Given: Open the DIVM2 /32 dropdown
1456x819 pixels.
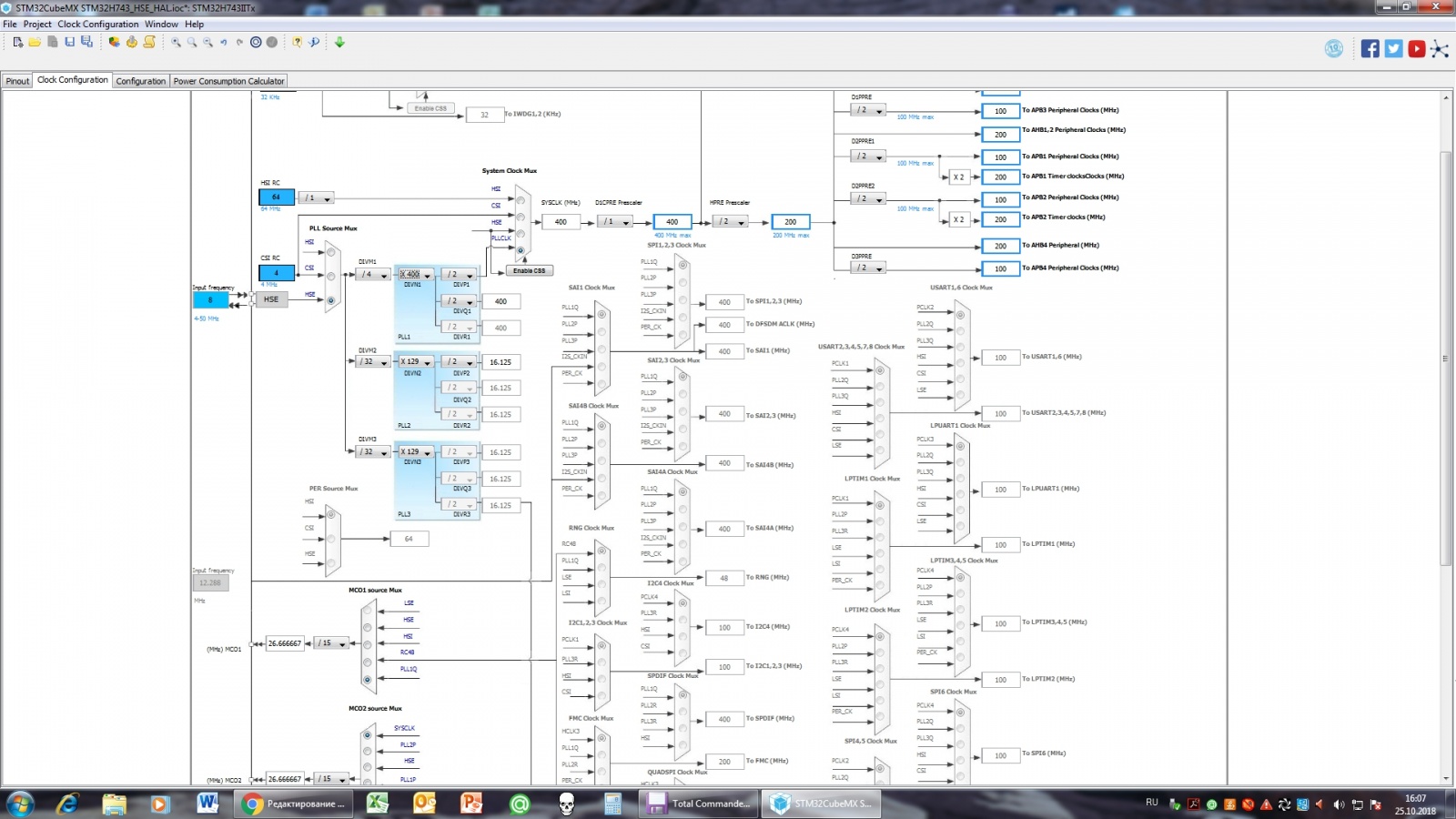Looking at the screenshot, I should point(373,361).
